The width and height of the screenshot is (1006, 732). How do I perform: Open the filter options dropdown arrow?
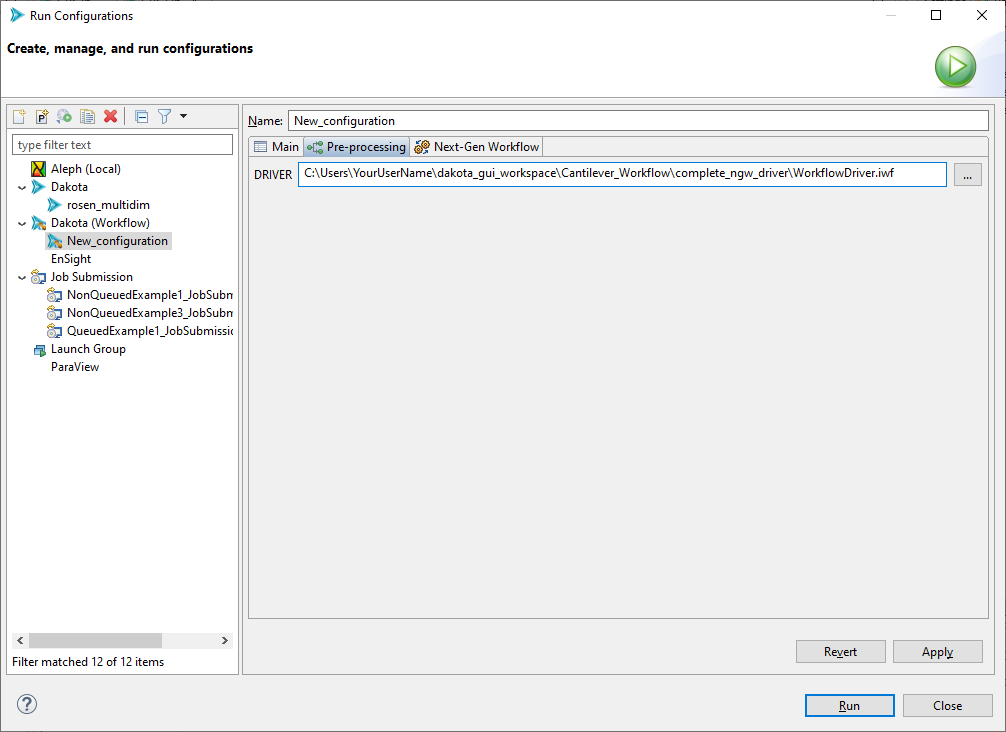(182, 116)
